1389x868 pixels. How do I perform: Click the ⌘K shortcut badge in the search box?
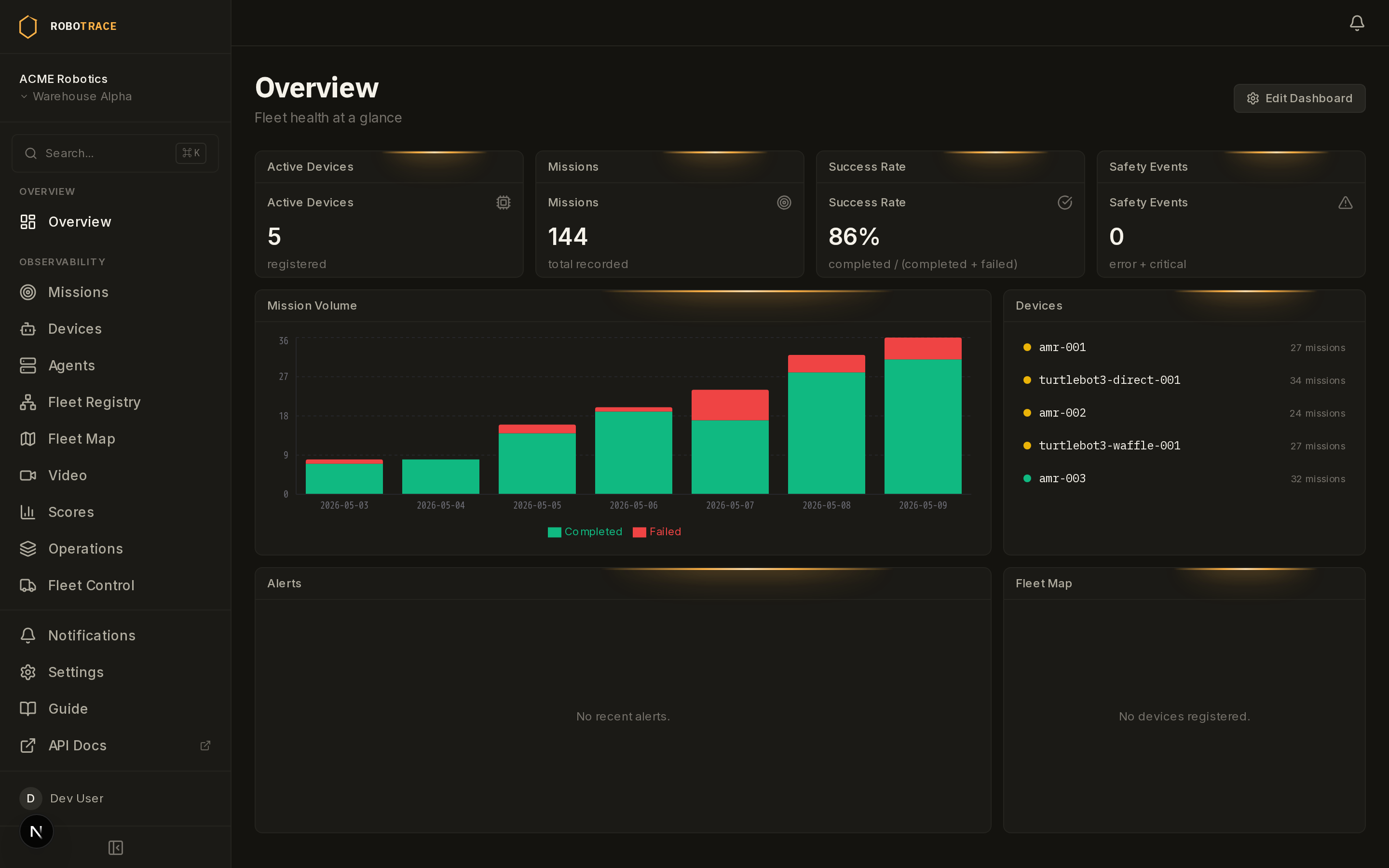[x=191, y=153]
